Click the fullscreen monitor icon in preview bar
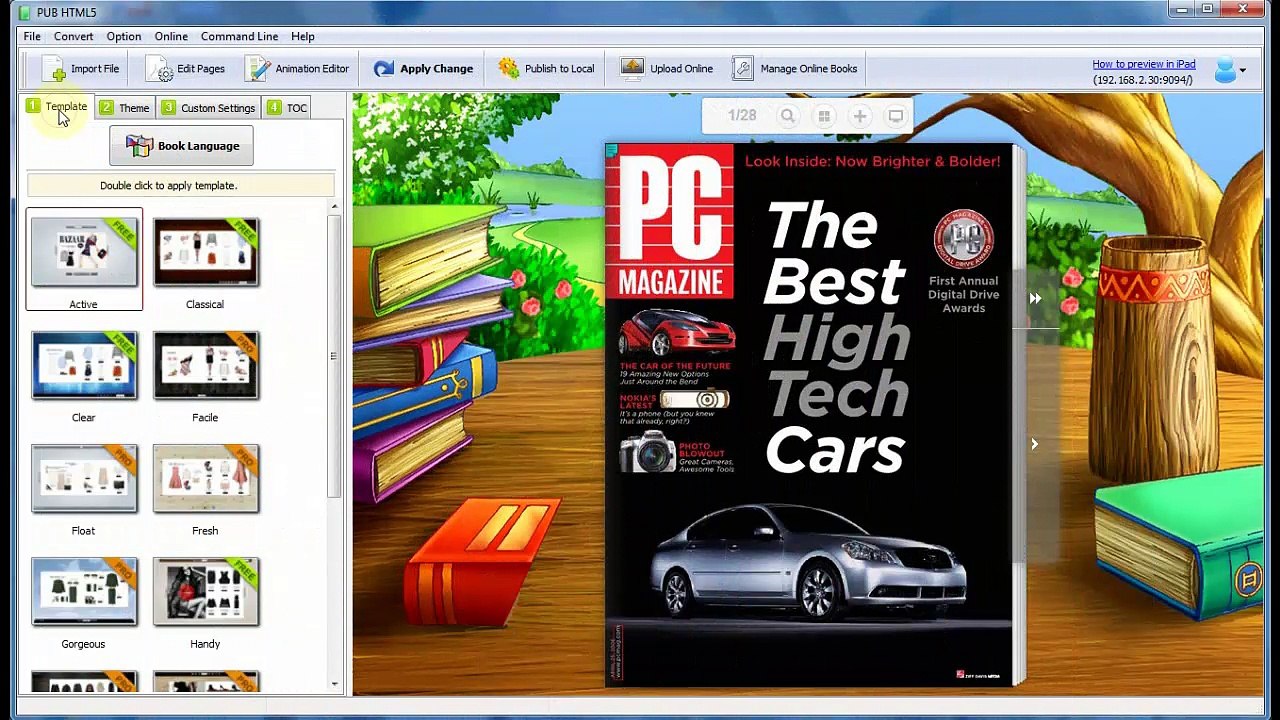1280x720 pixels. point(896,116)
